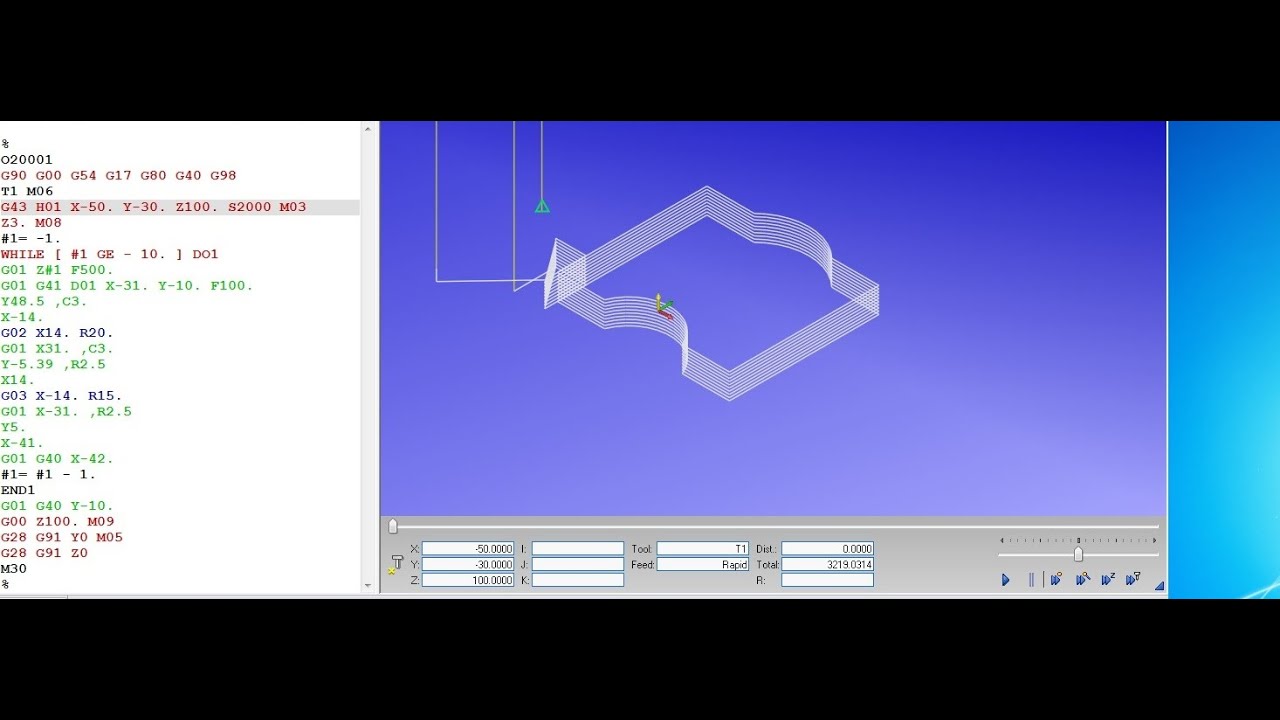This screenshot has height=720, width=1280.
Task: Select the line 'G28 G91 Y0 M05'
Action: click(x=62, y=537)
